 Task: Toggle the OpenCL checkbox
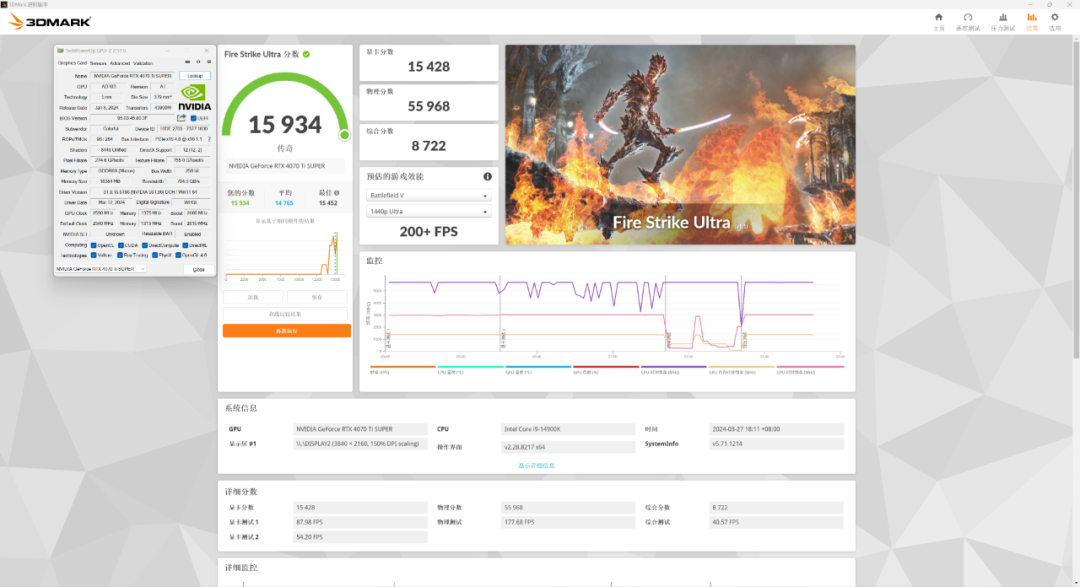pos(94,245)
